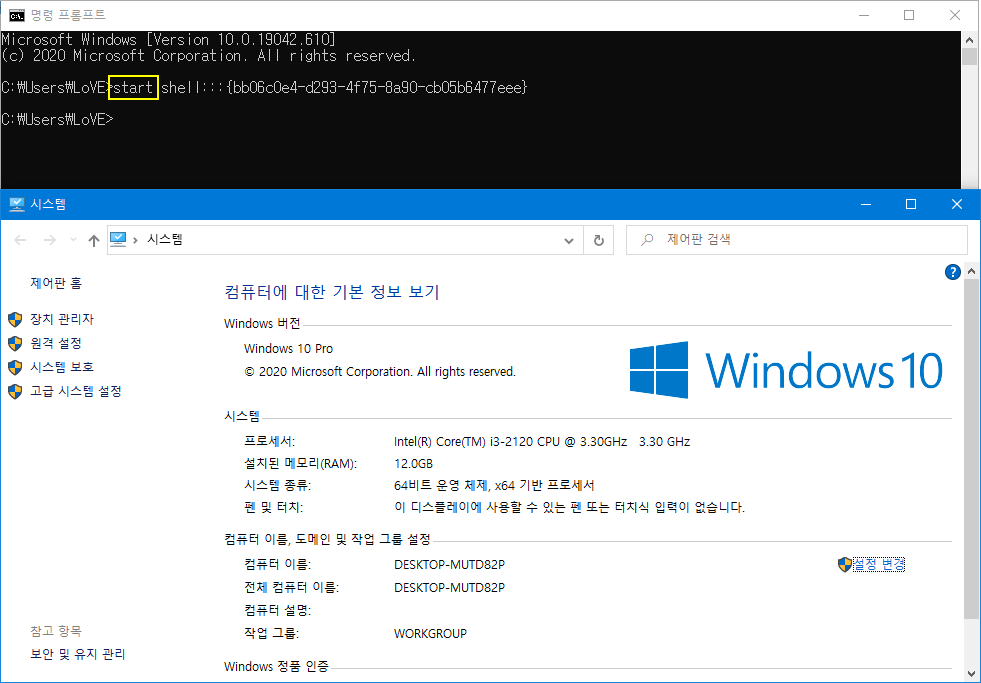Click 펜 및 터치 value text

point(569,507)
